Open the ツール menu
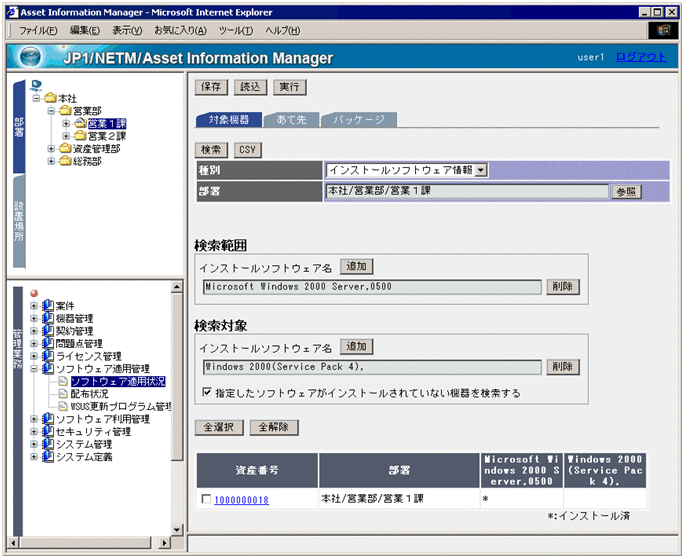Viewport: 685px width, 559px height. coord(236,30)
